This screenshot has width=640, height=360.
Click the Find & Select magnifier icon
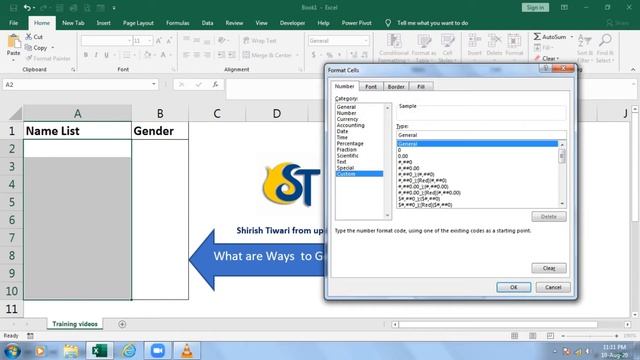[x=605, y=40]
